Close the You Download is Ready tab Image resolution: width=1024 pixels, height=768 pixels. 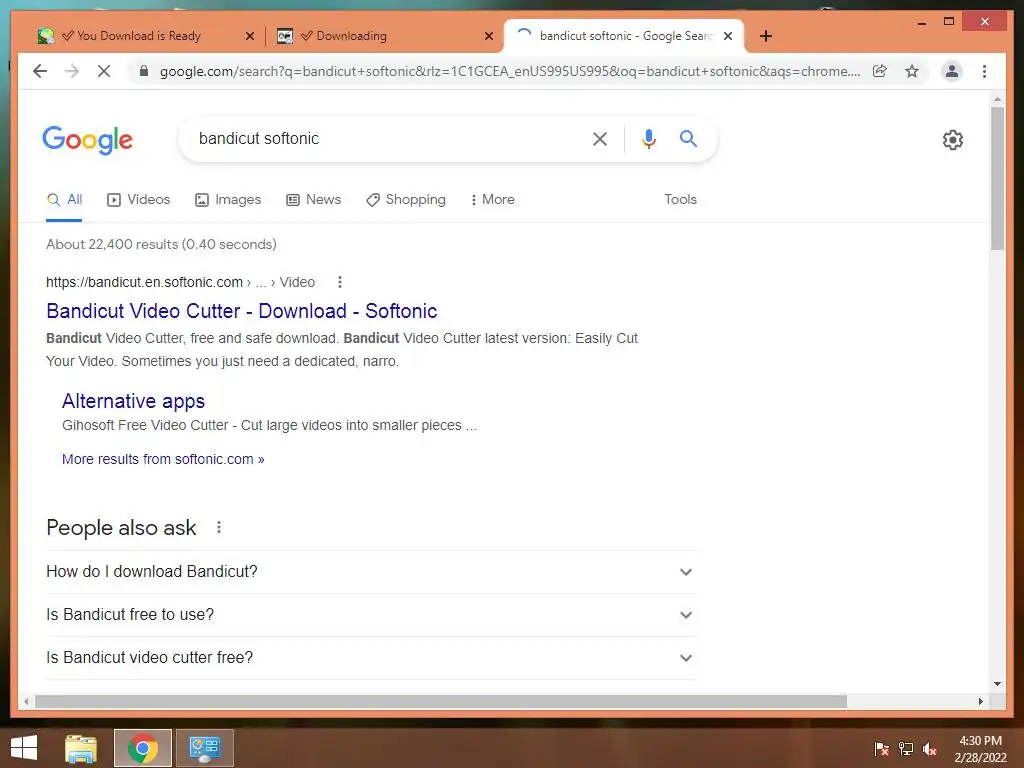(x=249, y=36)
